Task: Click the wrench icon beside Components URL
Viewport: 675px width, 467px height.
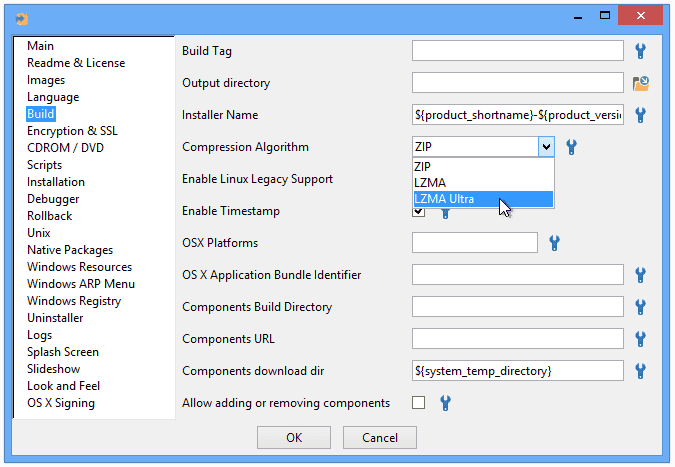Action: tap(641, 339)
